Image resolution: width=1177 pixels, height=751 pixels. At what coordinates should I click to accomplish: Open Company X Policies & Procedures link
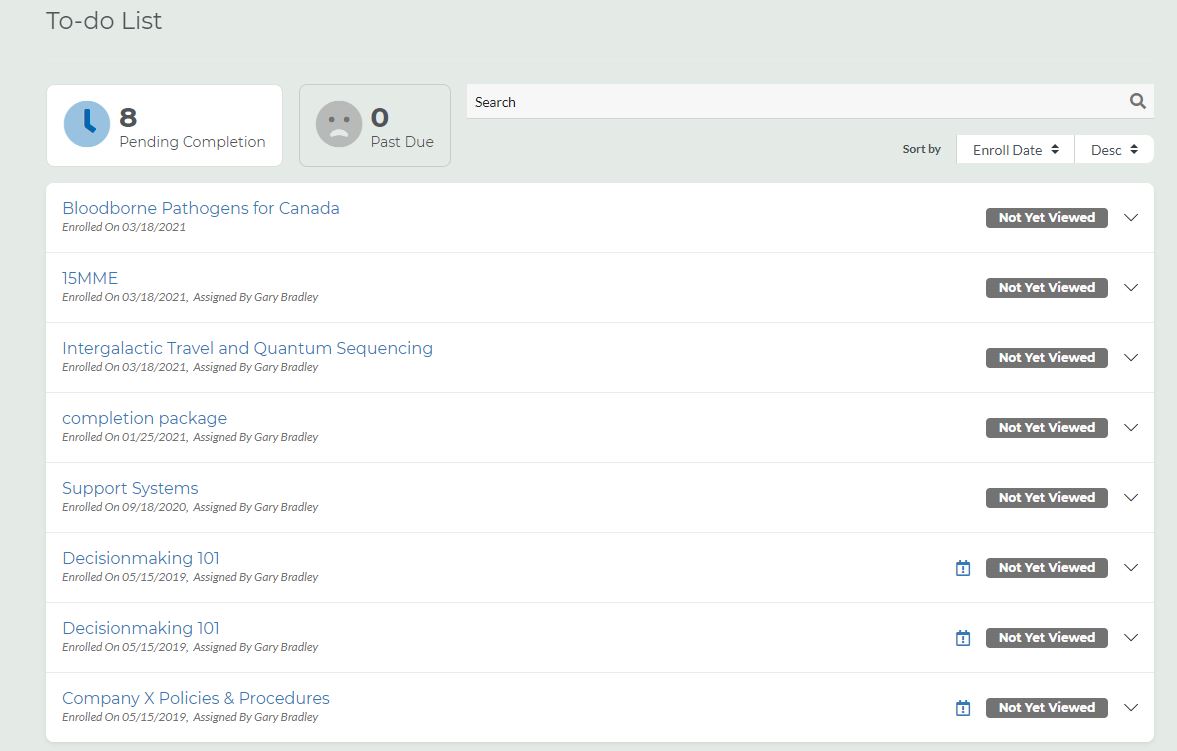(195, 698)
